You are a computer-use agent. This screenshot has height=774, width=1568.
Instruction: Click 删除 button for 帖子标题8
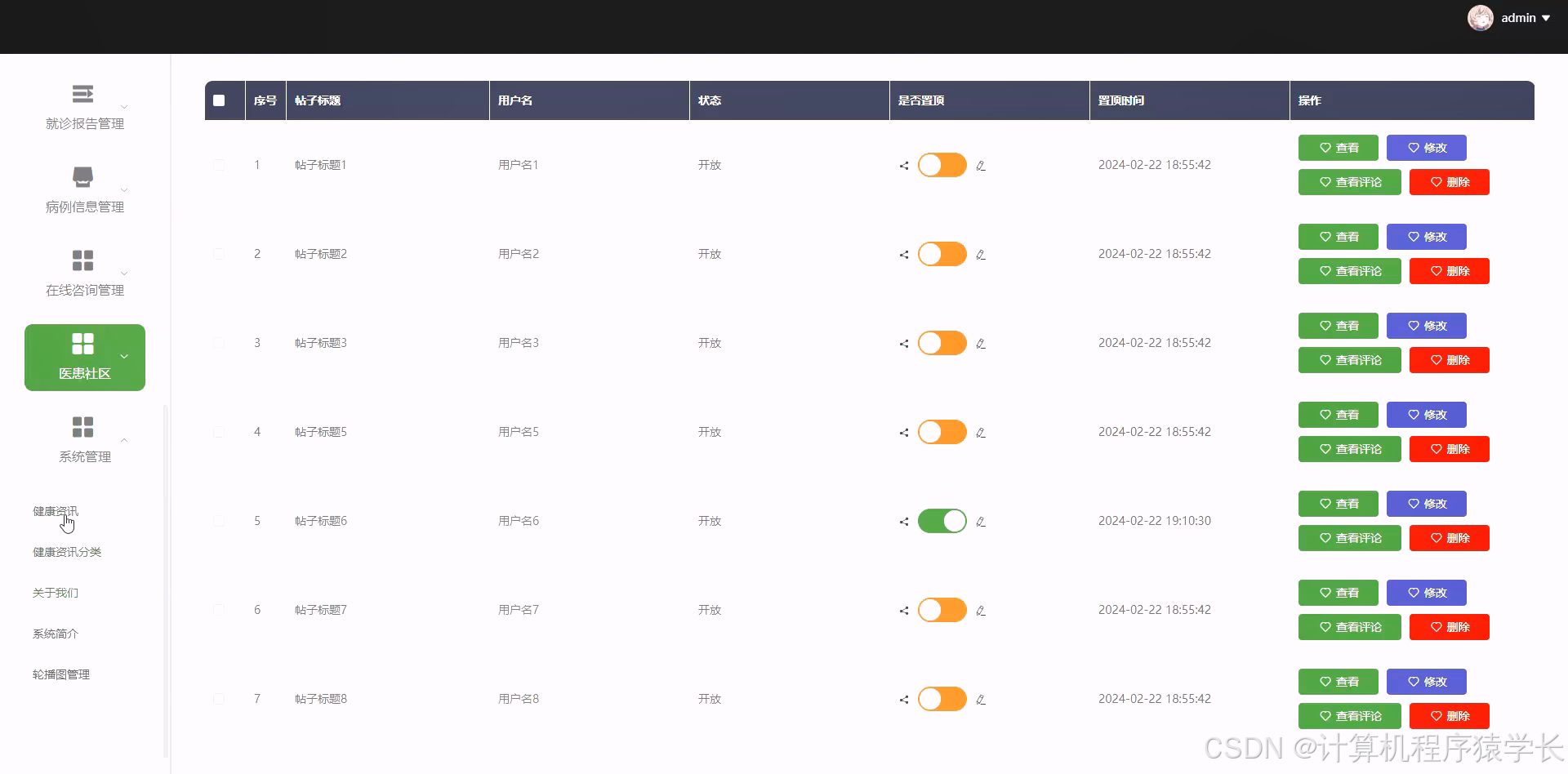point(1450,716)
